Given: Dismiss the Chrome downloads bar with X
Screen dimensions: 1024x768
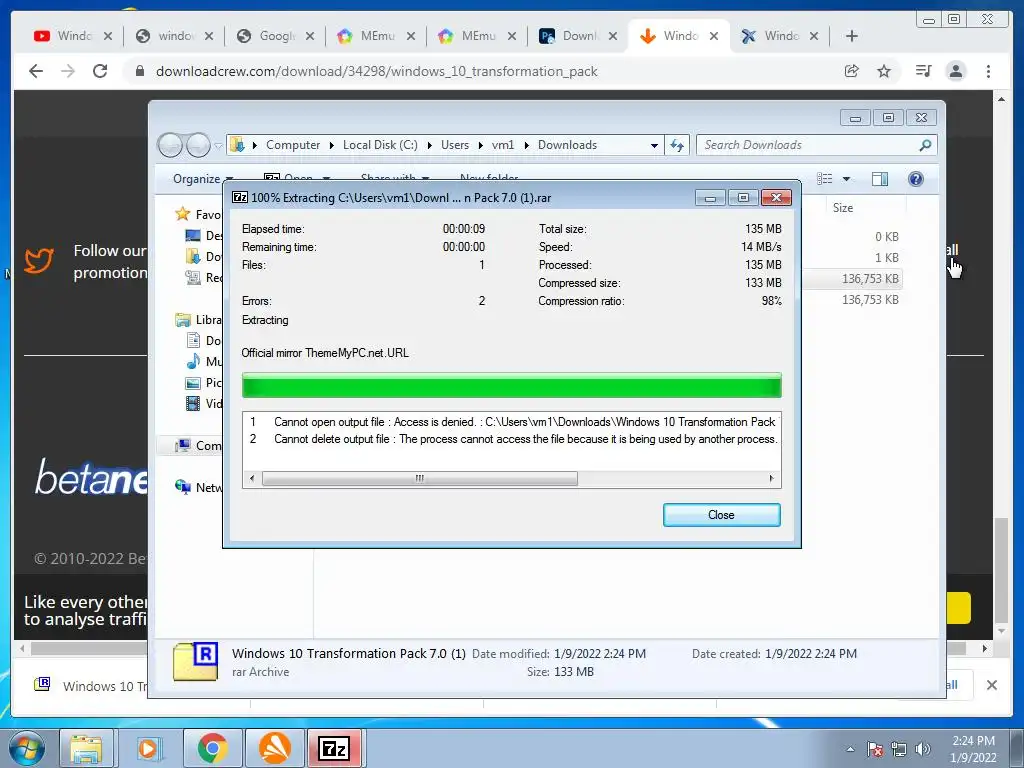Looking at the screenshot, I should tap(991, 685).
